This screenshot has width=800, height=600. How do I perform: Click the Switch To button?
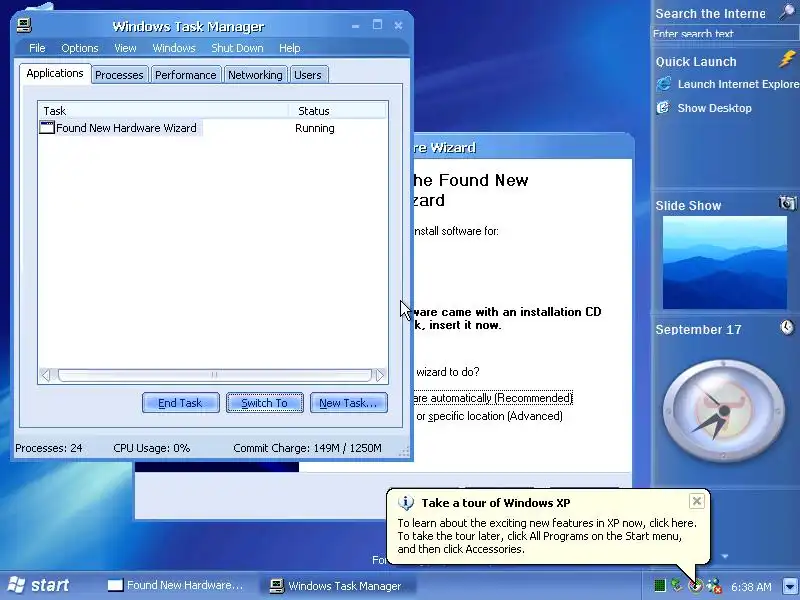pos(265,403)
